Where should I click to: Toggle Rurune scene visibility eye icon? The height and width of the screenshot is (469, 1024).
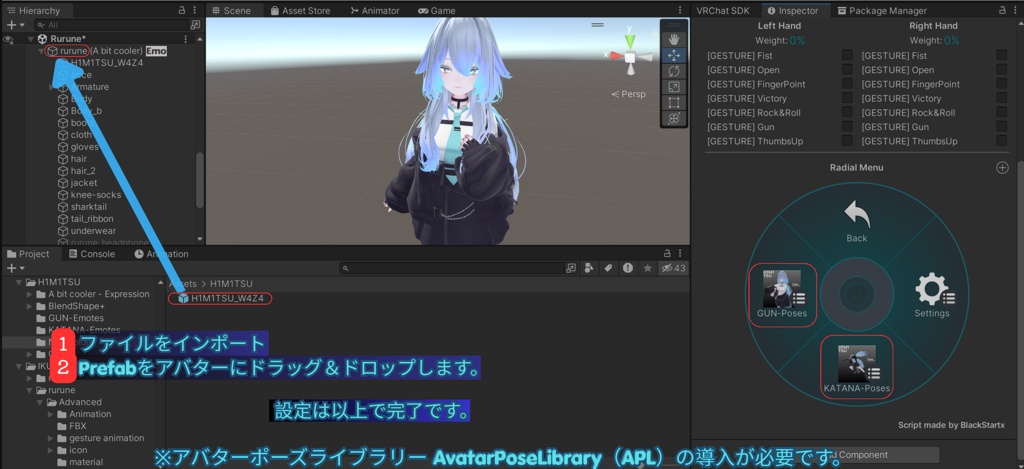point(8,39)
